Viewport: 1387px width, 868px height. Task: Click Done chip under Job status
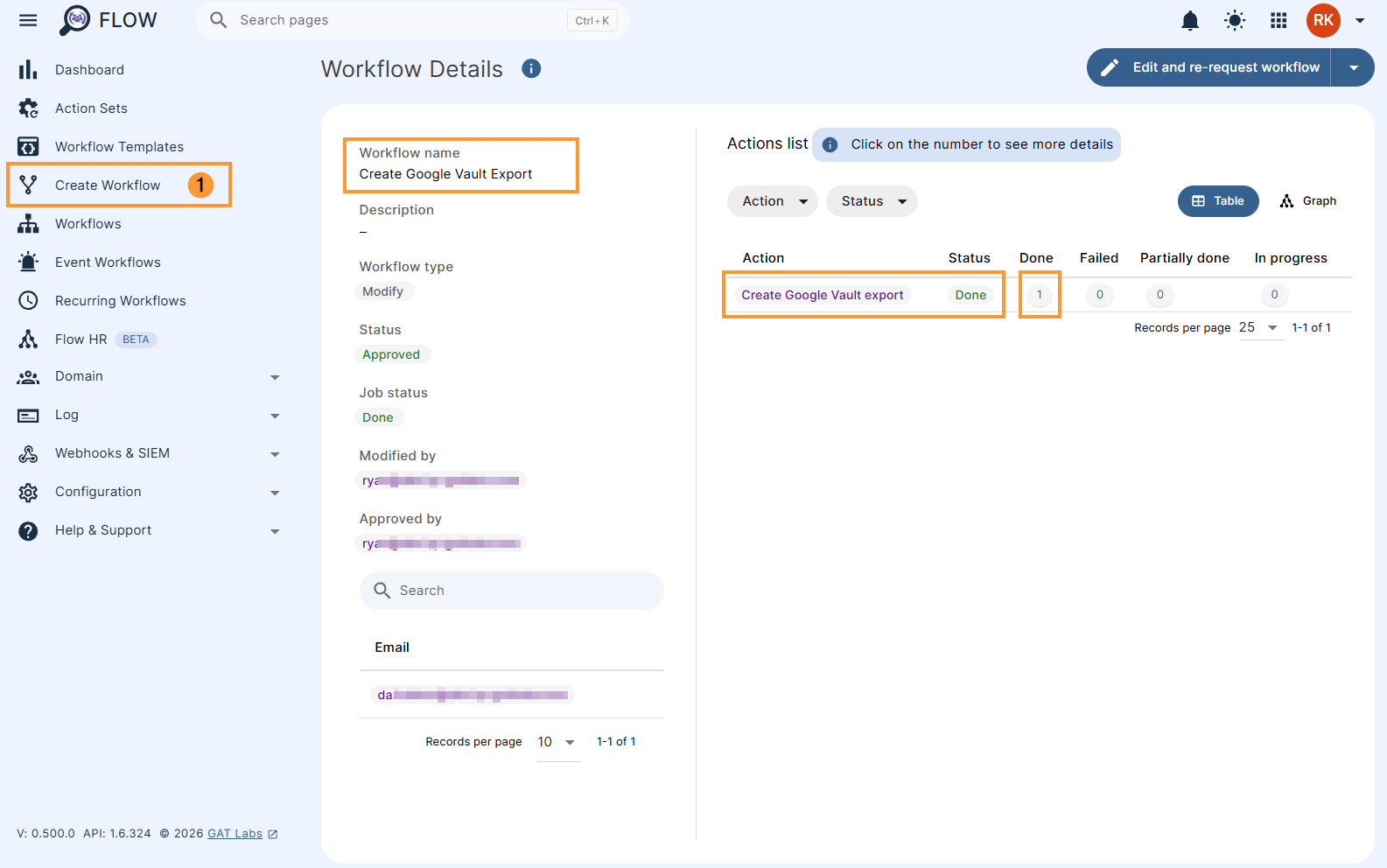point(378,417)
